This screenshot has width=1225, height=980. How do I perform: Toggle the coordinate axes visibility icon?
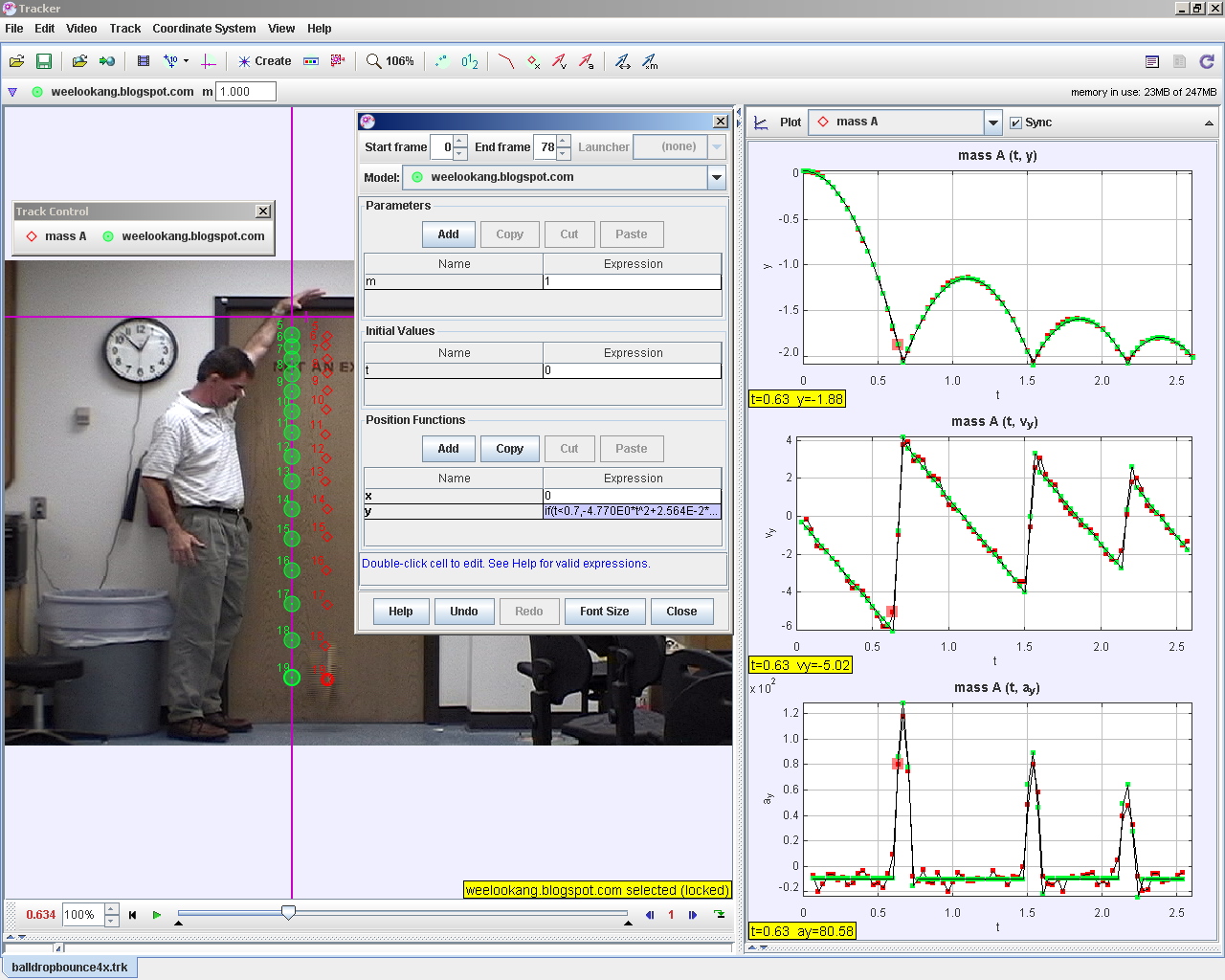click(209, 61)
